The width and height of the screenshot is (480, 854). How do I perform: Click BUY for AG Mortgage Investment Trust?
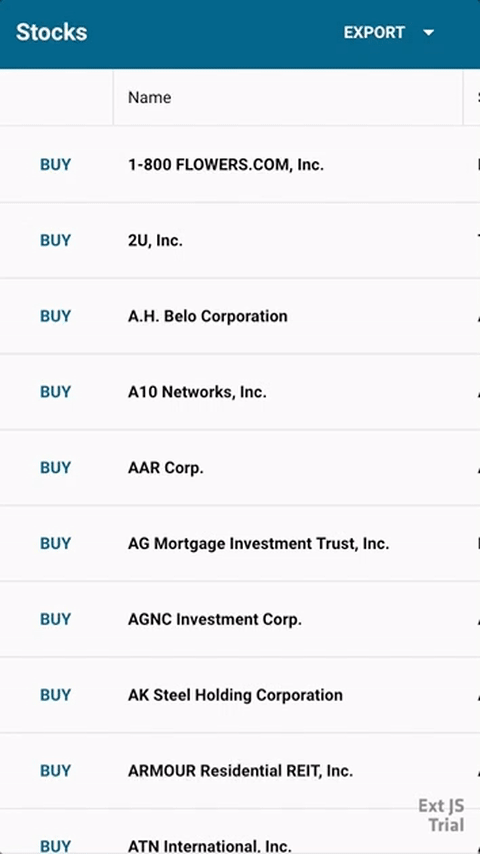coord(56,543)
